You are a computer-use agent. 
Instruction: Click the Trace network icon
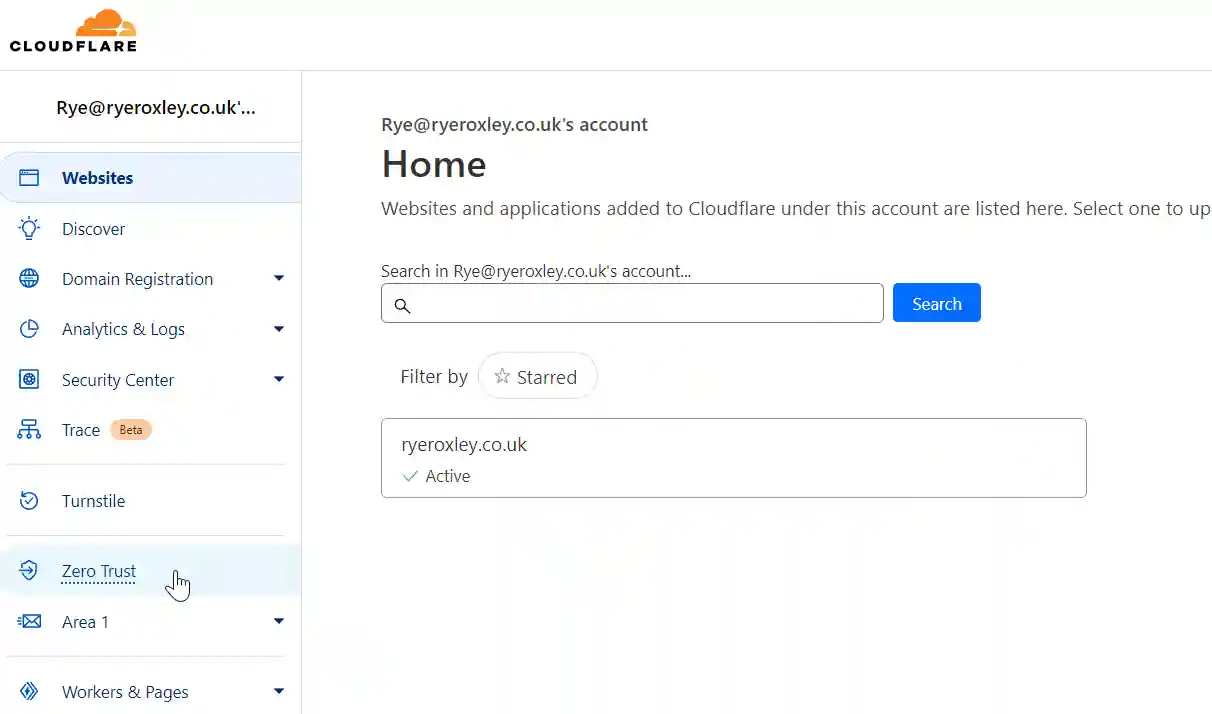click(28, 429)
